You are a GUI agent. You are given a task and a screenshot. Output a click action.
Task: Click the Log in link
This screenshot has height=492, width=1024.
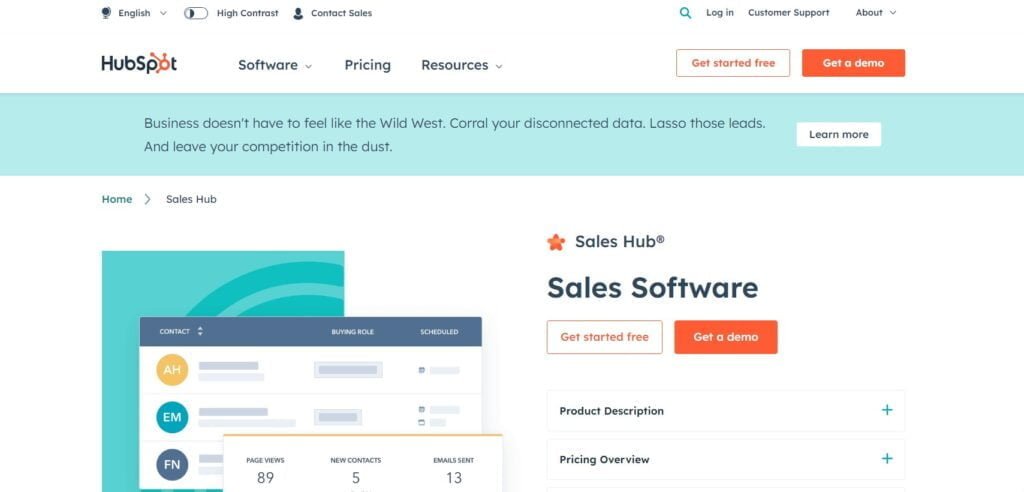tap(719, 13)
